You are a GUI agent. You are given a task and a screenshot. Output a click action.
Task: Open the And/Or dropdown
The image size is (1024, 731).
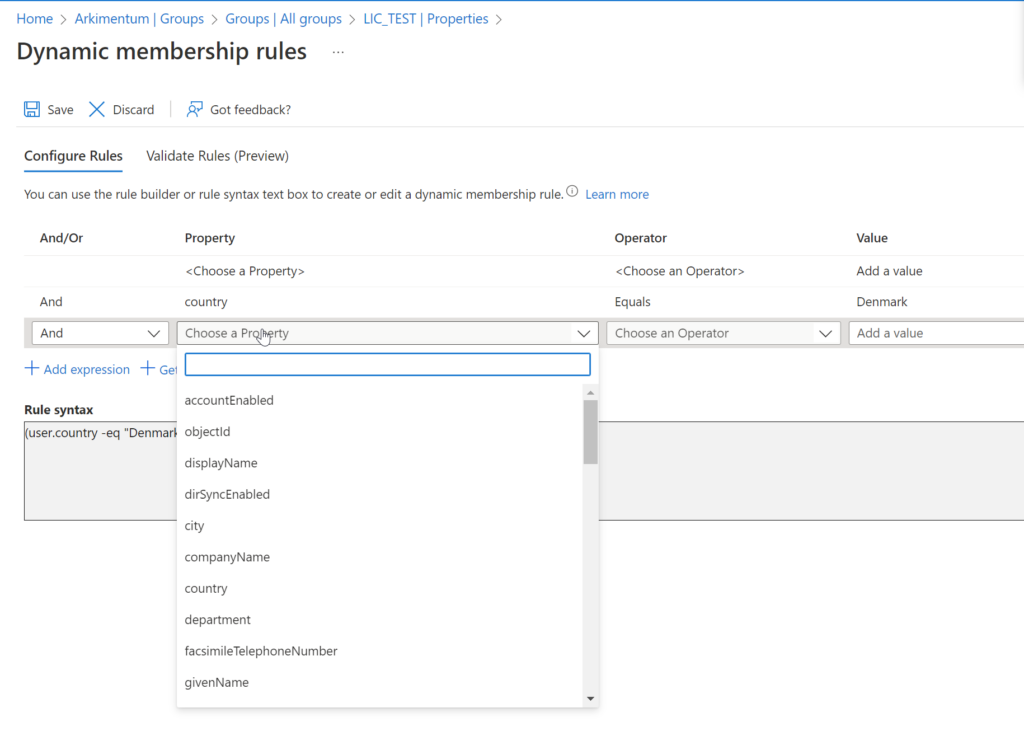pos(100,333)
